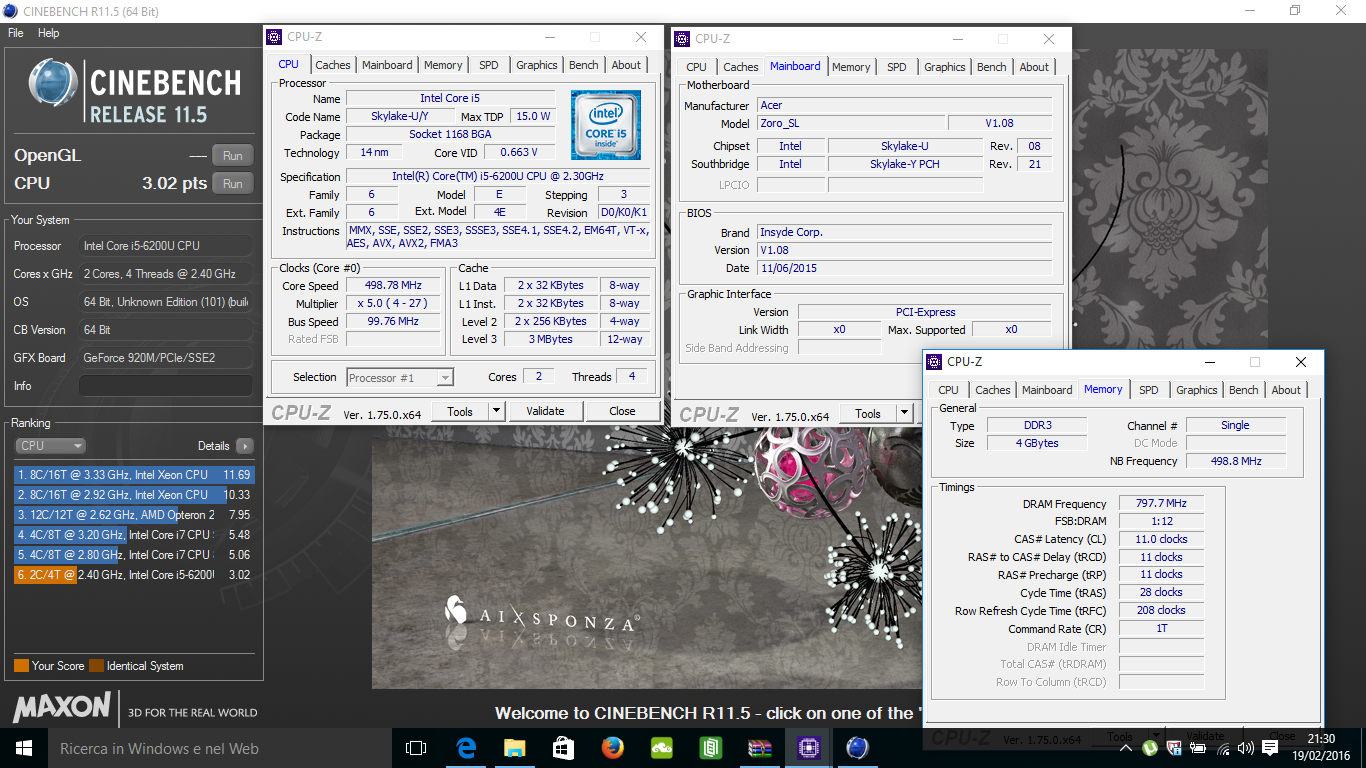Launch Microsoft Edge from taskbar
The height and width of the screenshot is (768, 1366).
click(465, 748)
